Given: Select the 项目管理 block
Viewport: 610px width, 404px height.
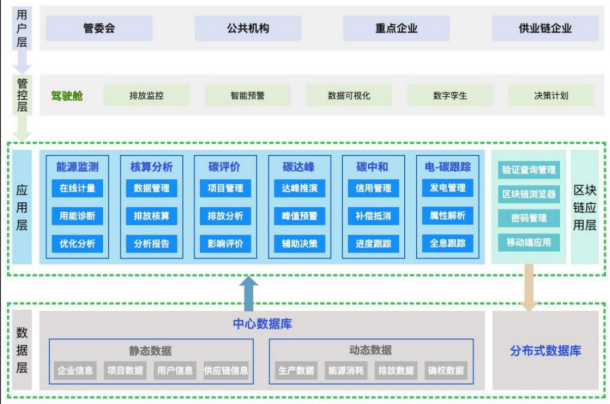Looking at the screenshot, I should pyautogui.click(x=225, y=188).
